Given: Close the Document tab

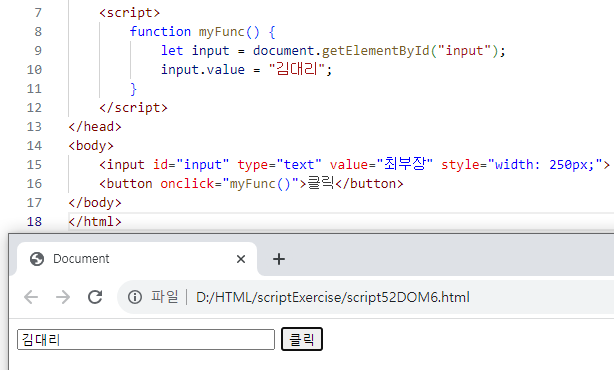Looking at the screenshot, I should [x=241, y=259].
